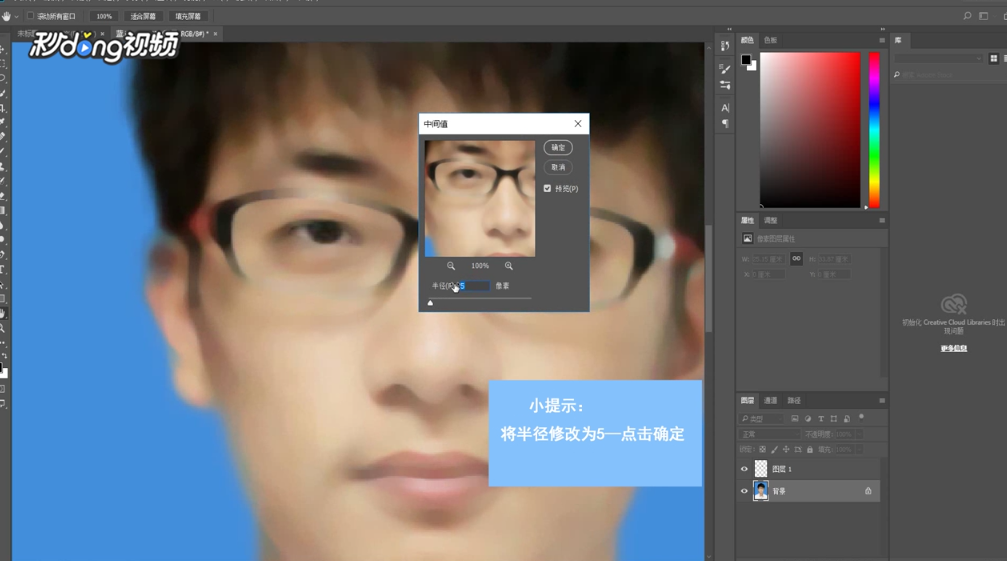Open the Character panel A icon

coord(725,108)
